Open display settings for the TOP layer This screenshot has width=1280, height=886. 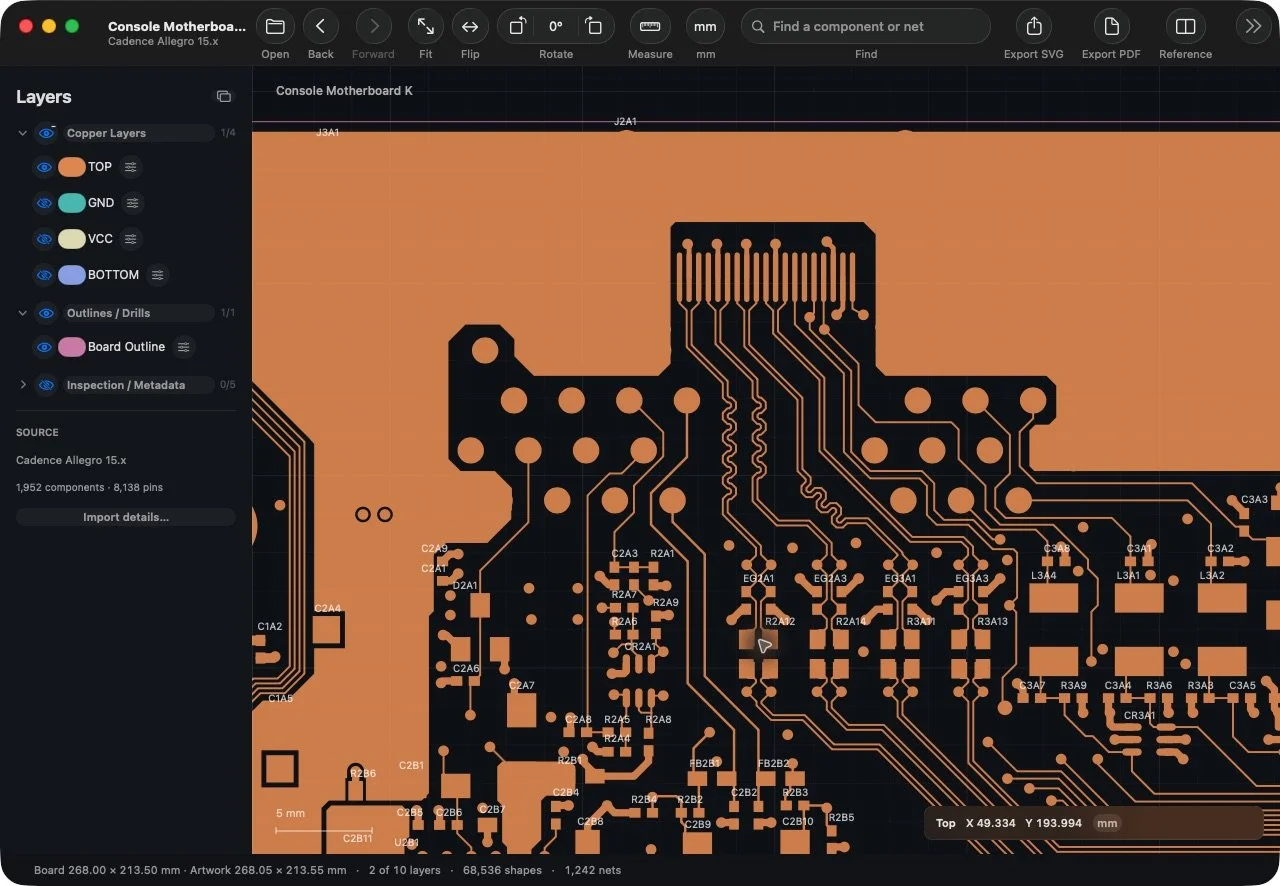(130, 167)
